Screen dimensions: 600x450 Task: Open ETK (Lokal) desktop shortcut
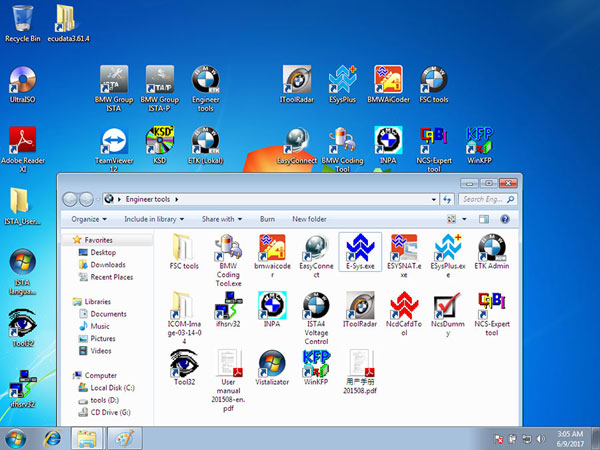point(205,145)
